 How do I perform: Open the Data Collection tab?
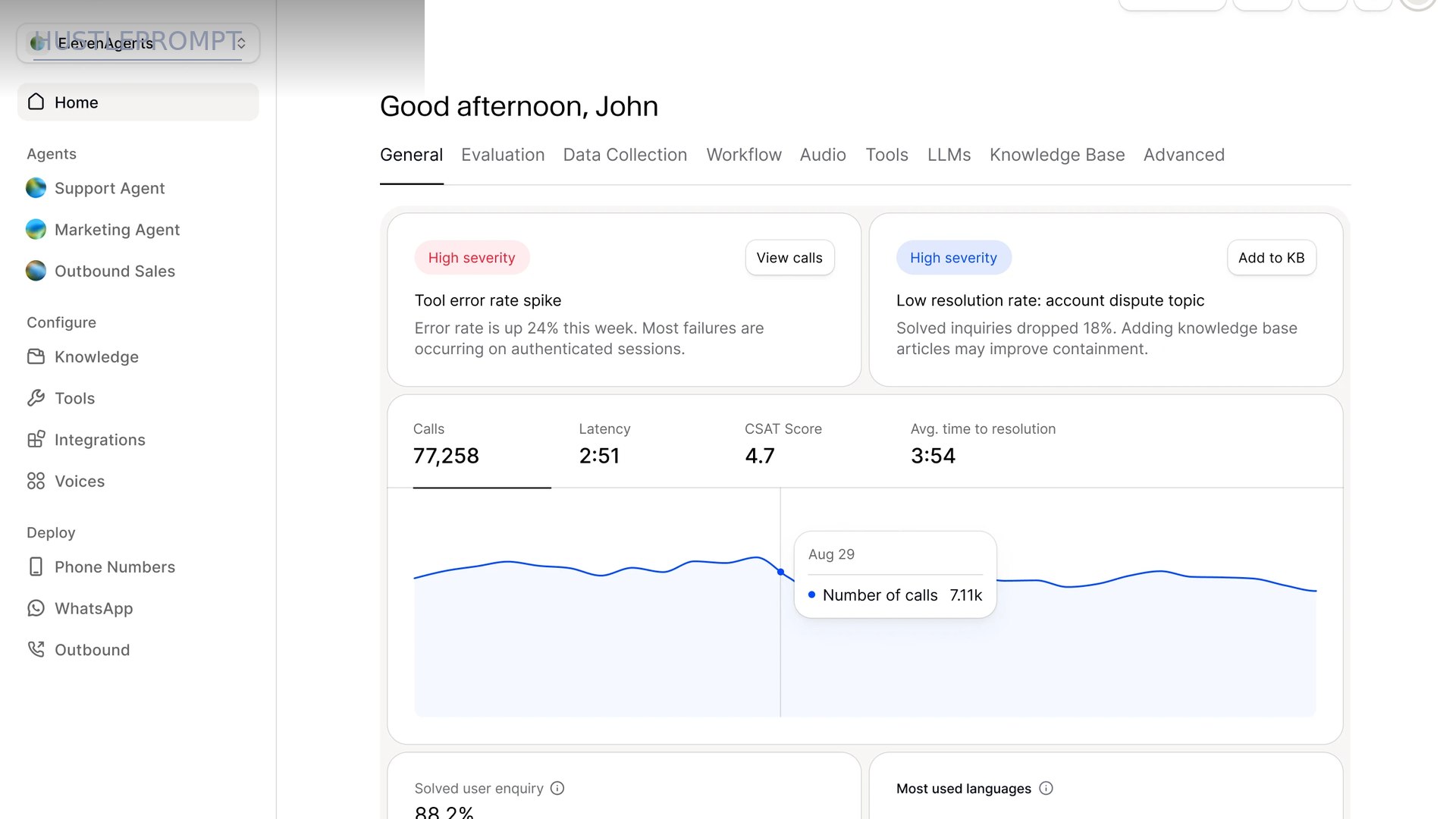tap(625, 155)
